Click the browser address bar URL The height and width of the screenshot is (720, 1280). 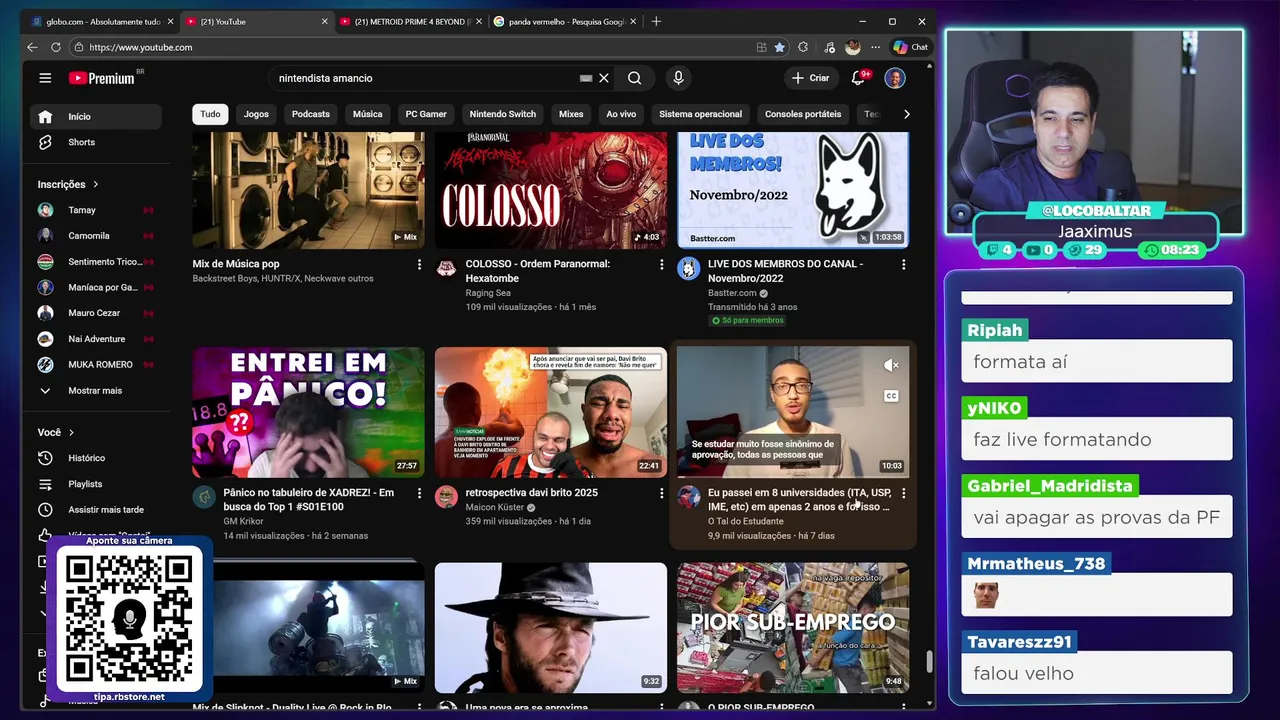coord(141,47)
